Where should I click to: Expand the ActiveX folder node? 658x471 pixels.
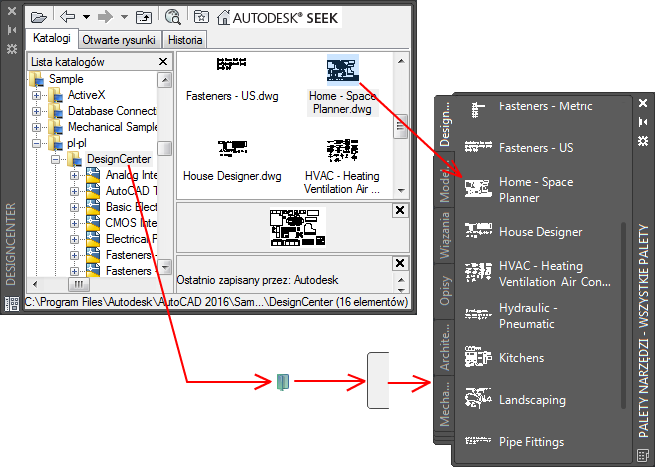tap(37, 95)
